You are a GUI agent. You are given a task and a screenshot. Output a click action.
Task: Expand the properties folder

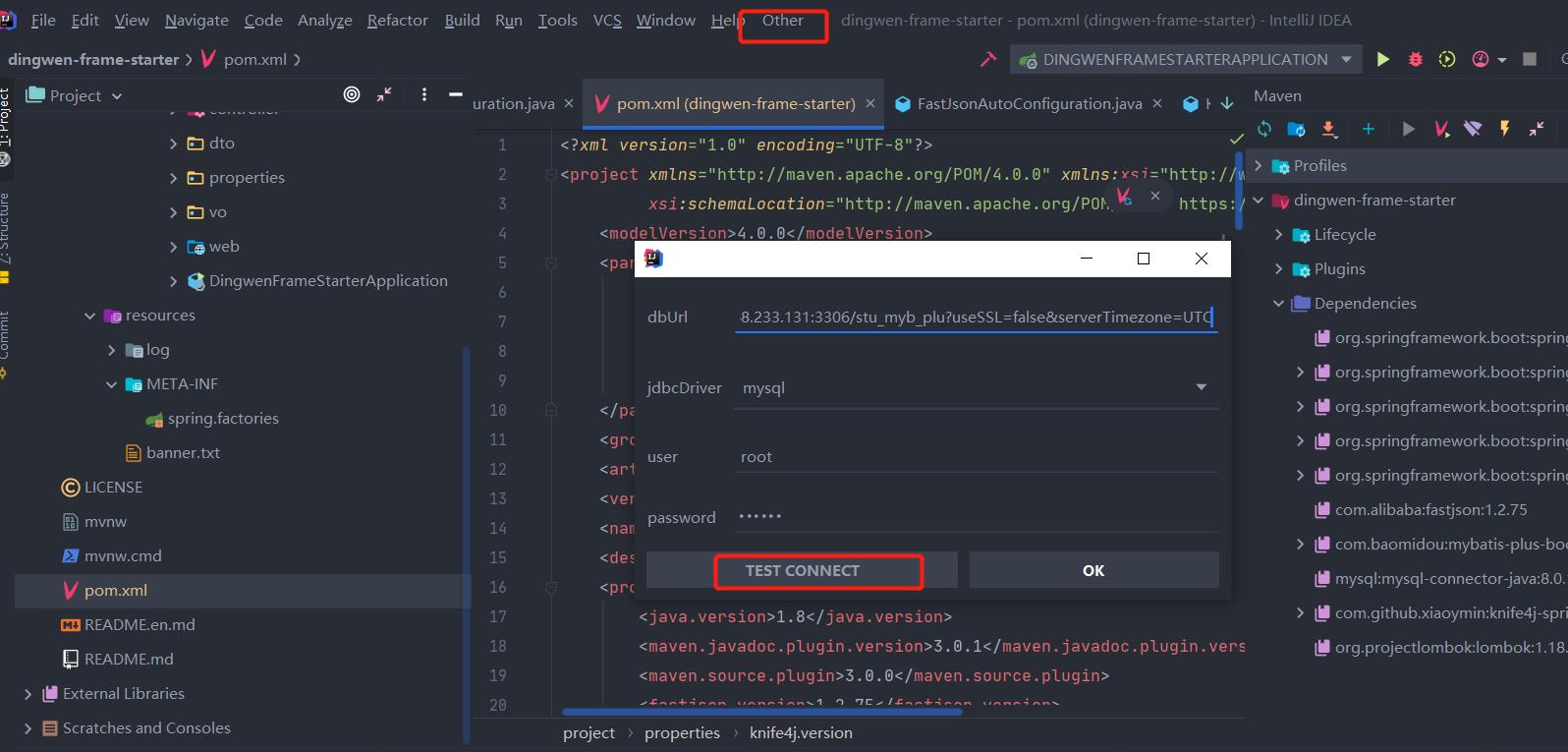[x=174, y=178]
